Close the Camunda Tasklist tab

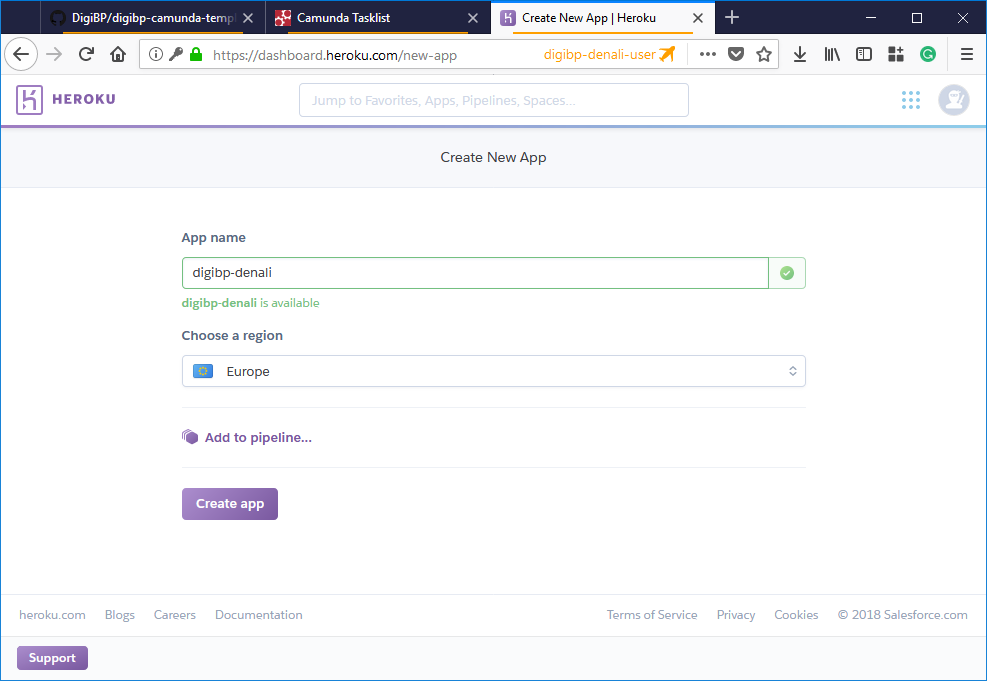pyautogui.click(x=473, y=18)
